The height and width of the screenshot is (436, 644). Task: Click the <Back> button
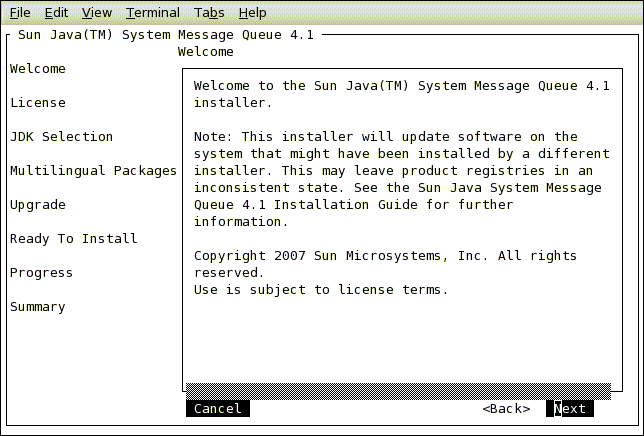pos(506,408)
